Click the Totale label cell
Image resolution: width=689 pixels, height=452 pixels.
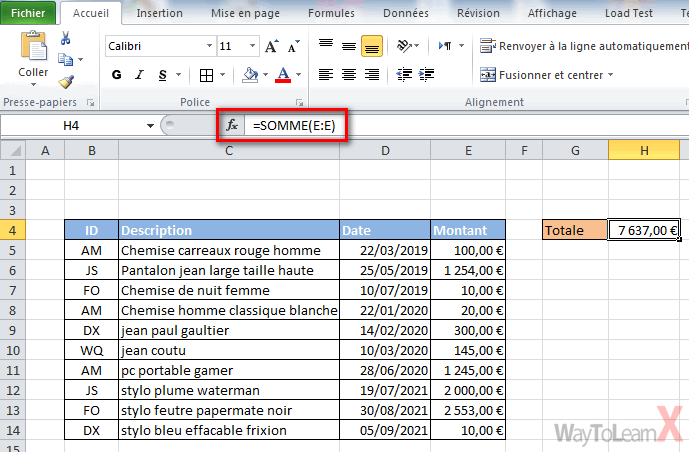[575, 230]
